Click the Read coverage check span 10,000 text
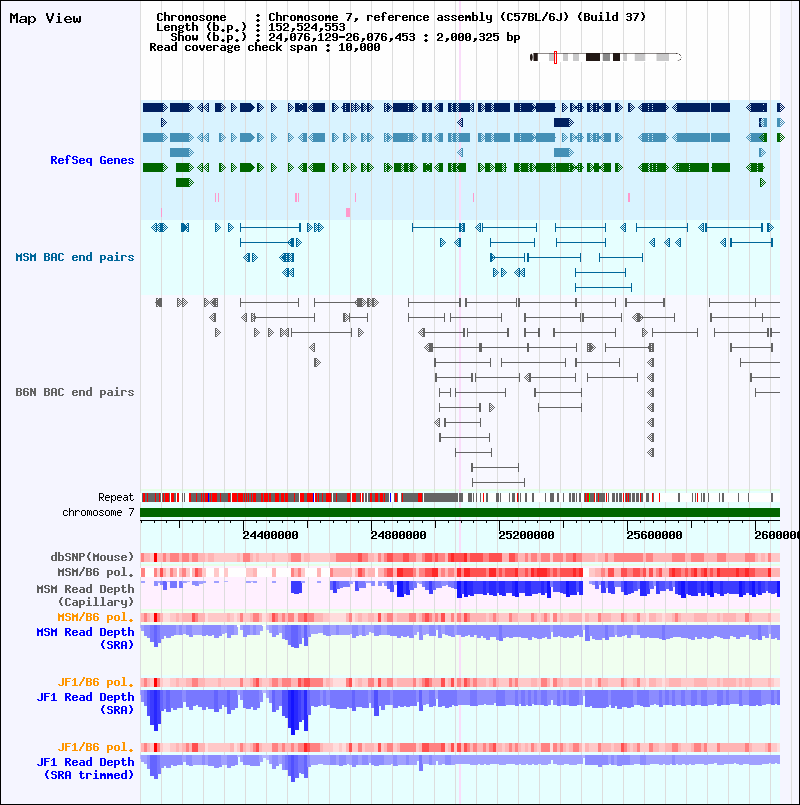Viewport: 800px width, 805px height. pos(265,47)
